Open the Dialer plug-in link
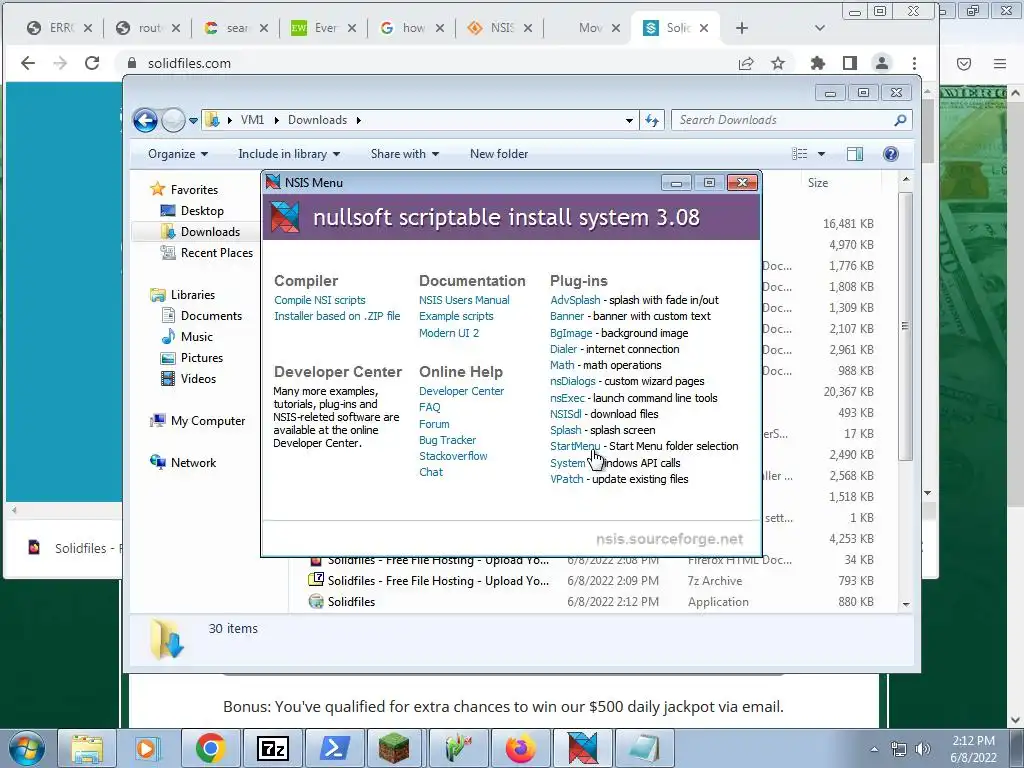 pos(564,349)
